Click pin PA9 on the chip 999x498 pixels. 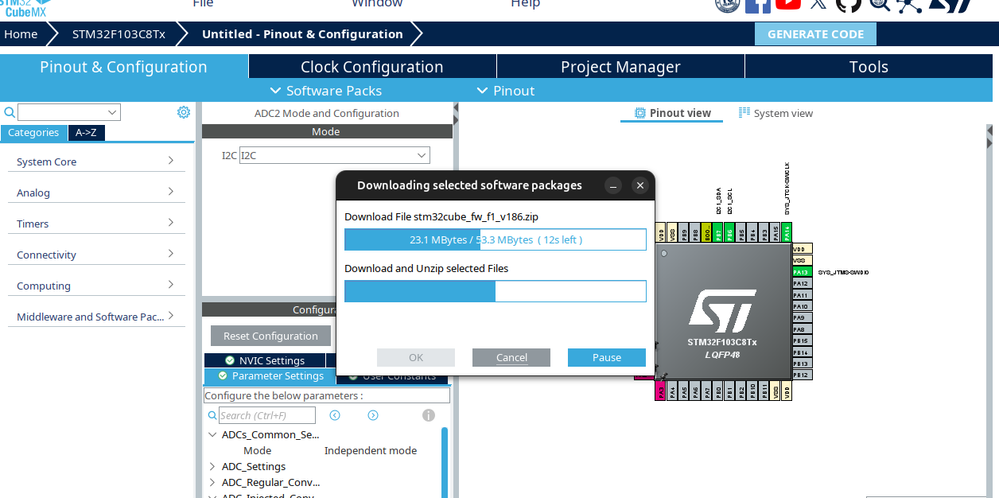pyautogui.click(x=802, y=318)
